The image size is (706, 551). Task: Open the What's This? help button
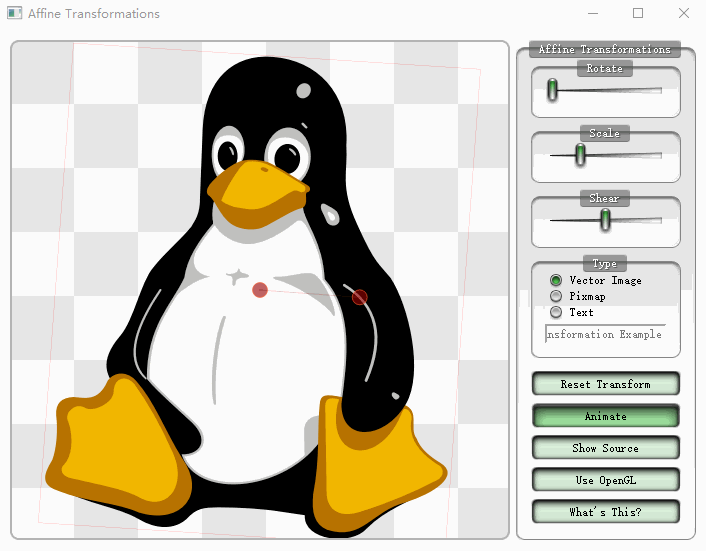click(606, 512)
